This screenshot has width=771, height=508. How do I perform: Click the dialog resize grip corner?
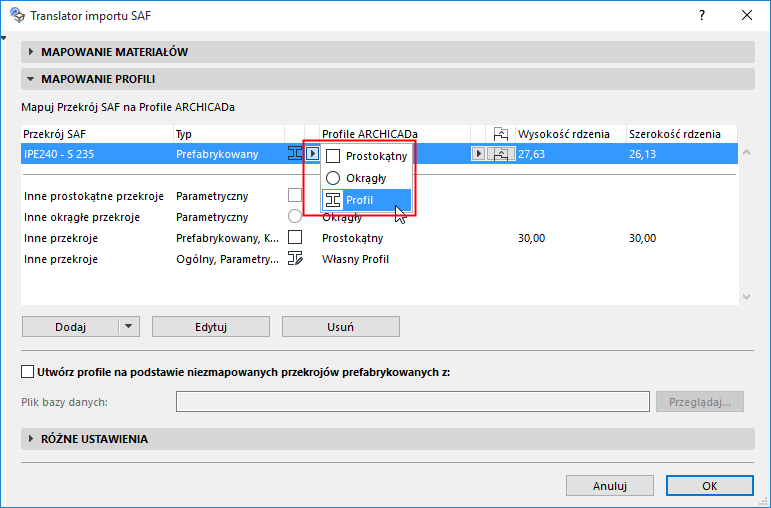point(764,501)
